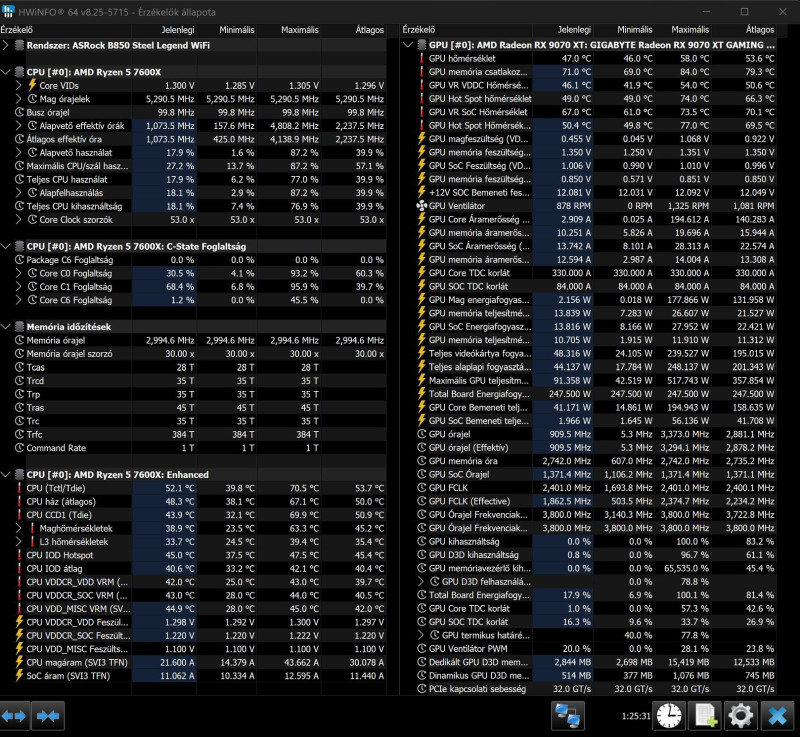The image size is (800, 737).
Task: Click the GPU Ventilátor fan icon
Action: [421, 206]
